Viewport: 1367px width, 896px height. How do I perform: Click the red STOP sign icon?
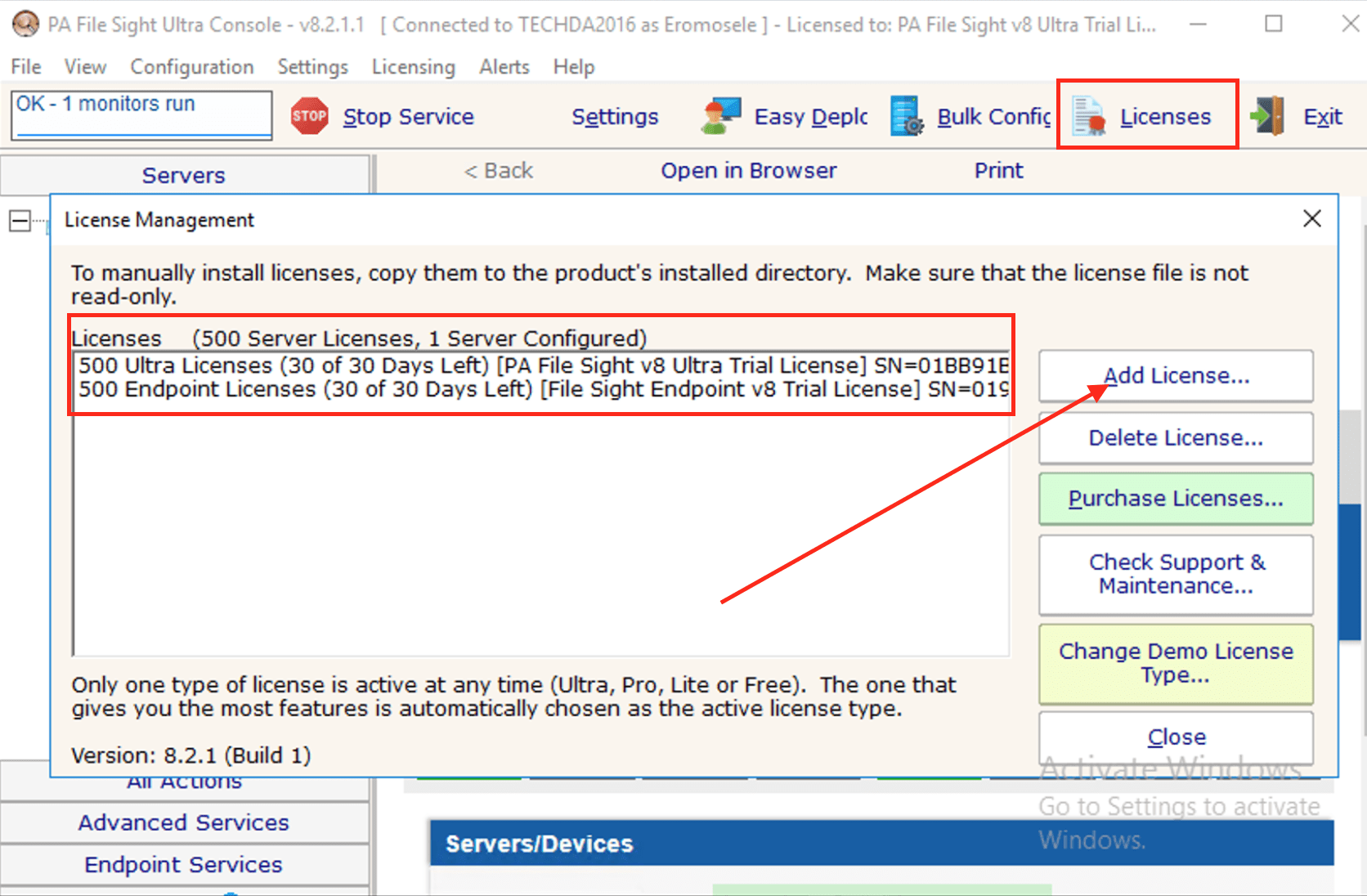coord(309,116)
